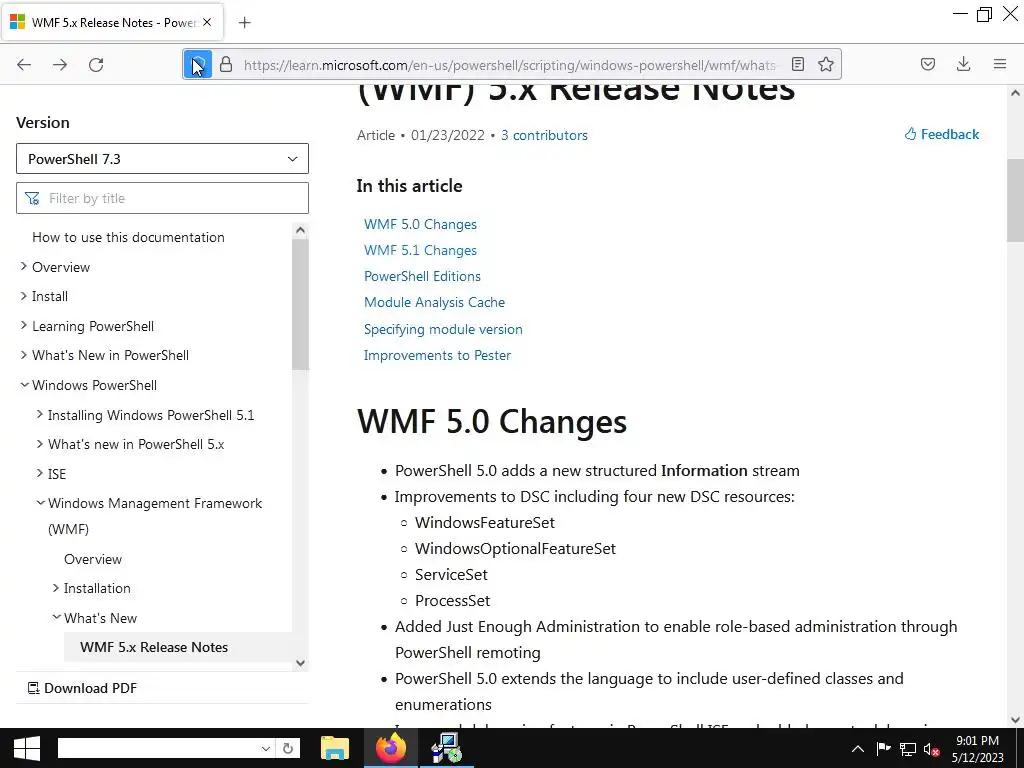1024x768 pixels.
Task: Go back to the previous page
Action: [24, 64]
